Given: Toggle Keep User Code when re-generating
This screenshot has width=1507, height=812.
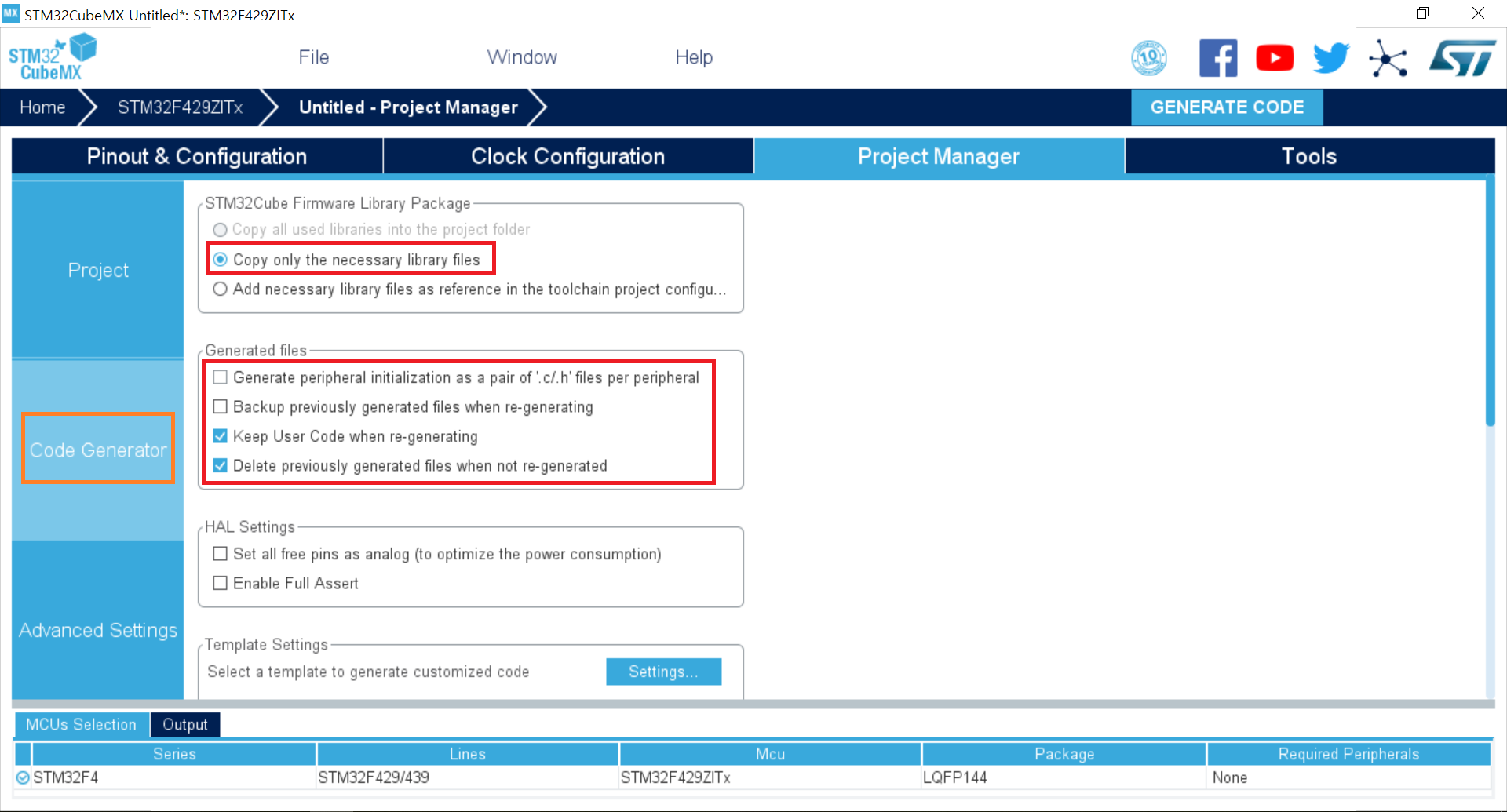Looking at the screenshot, I should (x=221, y=436).
